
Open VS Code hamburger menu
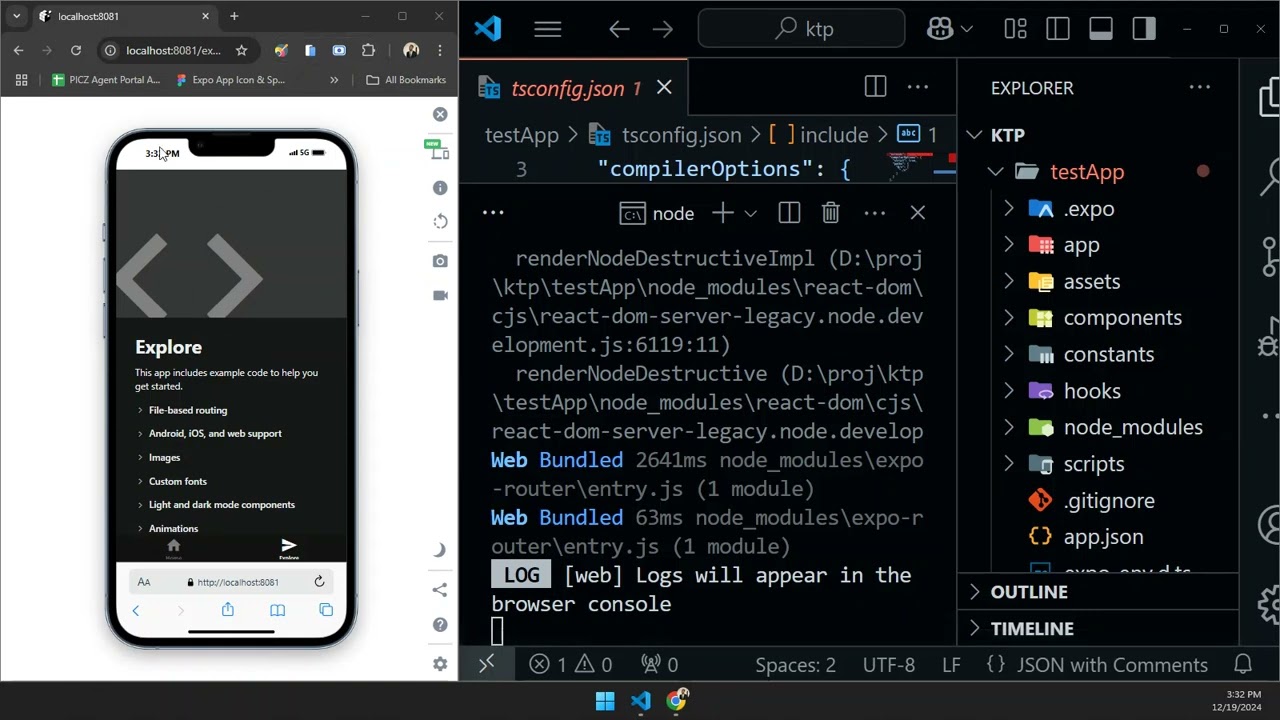(547, 29)
